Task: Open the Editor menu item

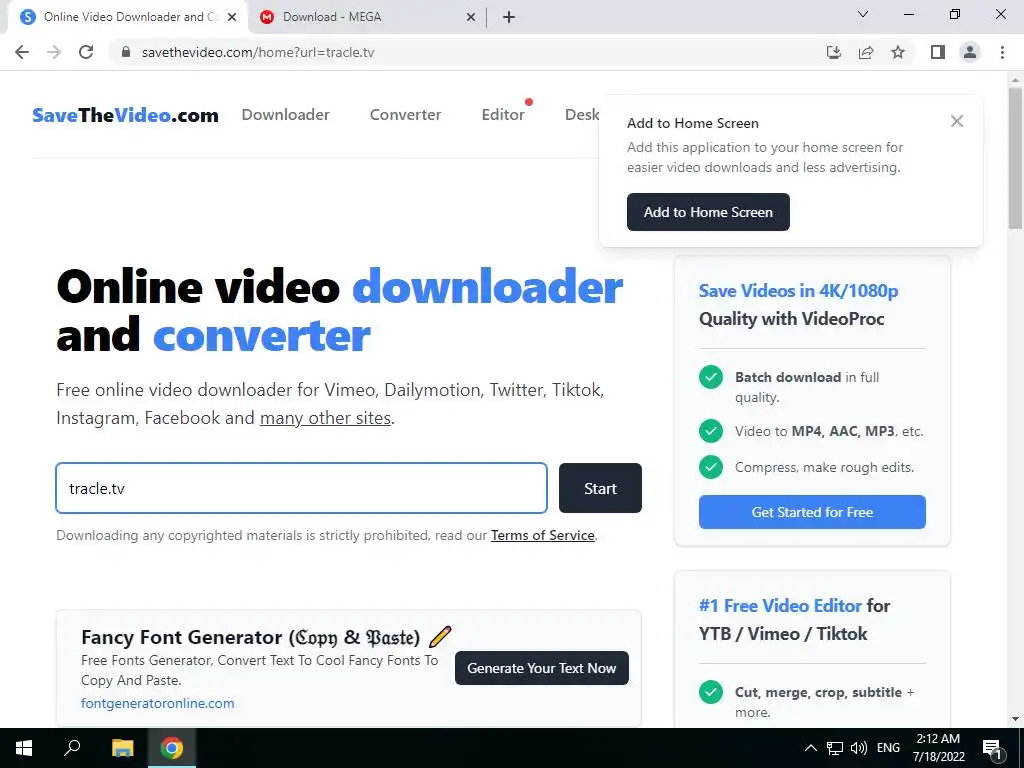Action: pos(503,114)
